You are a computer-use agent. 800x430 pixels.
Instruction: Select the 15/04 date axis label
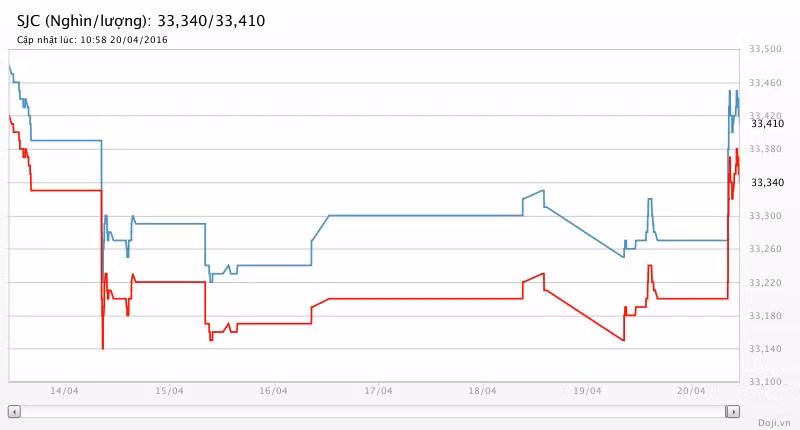point(169,391)
